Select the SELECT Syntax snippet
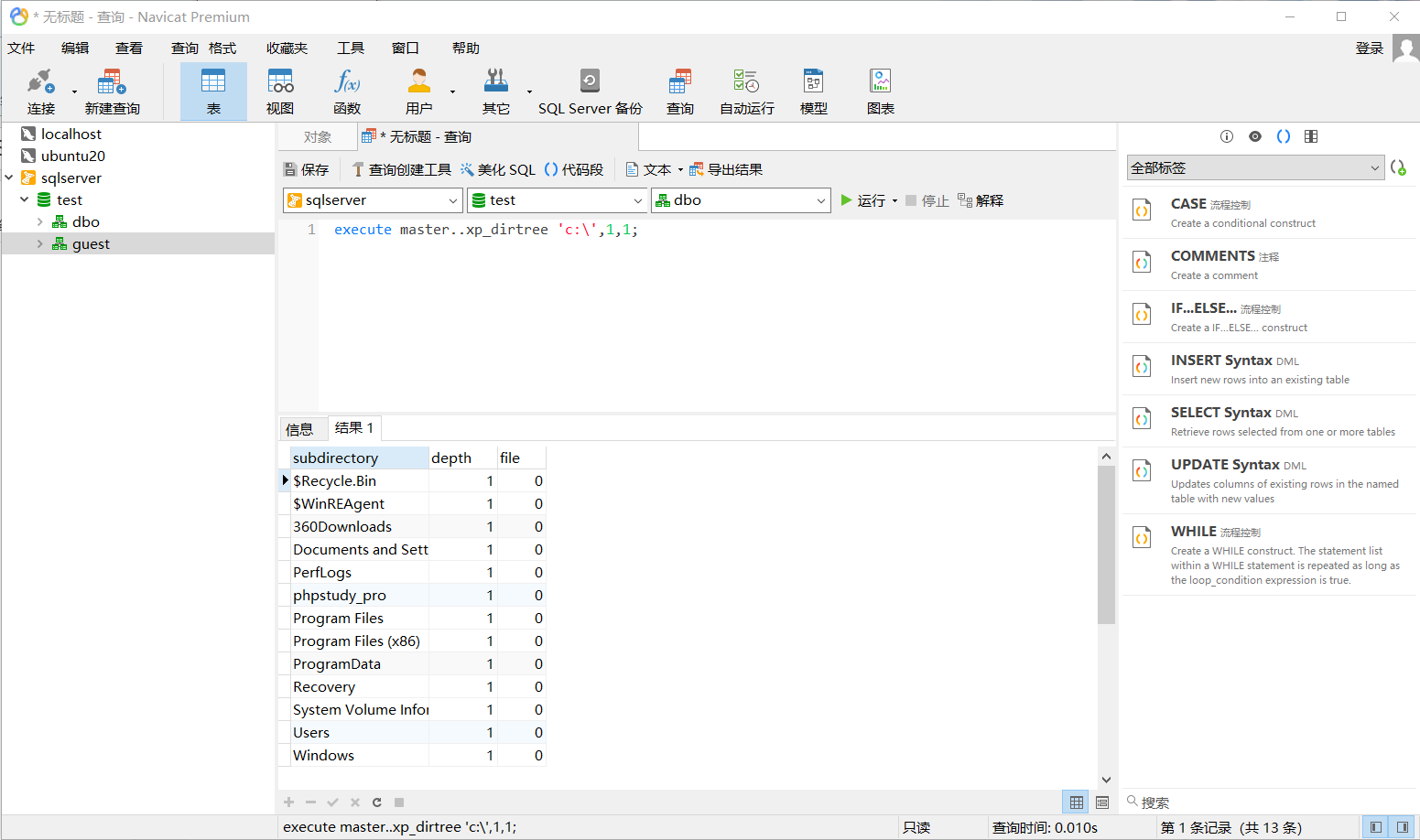Viewport: 1420px width, 840px height. pyautogui.click(x=1269, y=421)
